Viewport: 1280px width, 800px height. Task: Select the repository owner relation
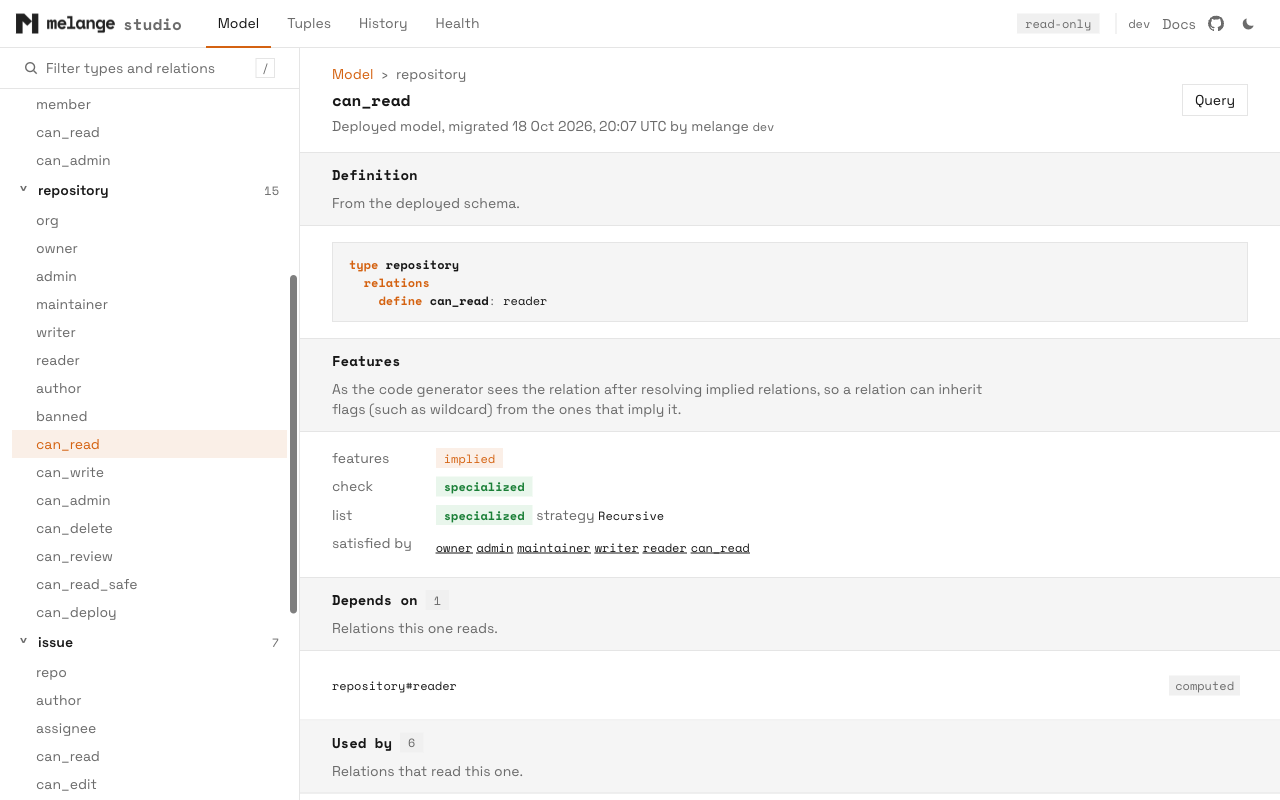point(150,248)
